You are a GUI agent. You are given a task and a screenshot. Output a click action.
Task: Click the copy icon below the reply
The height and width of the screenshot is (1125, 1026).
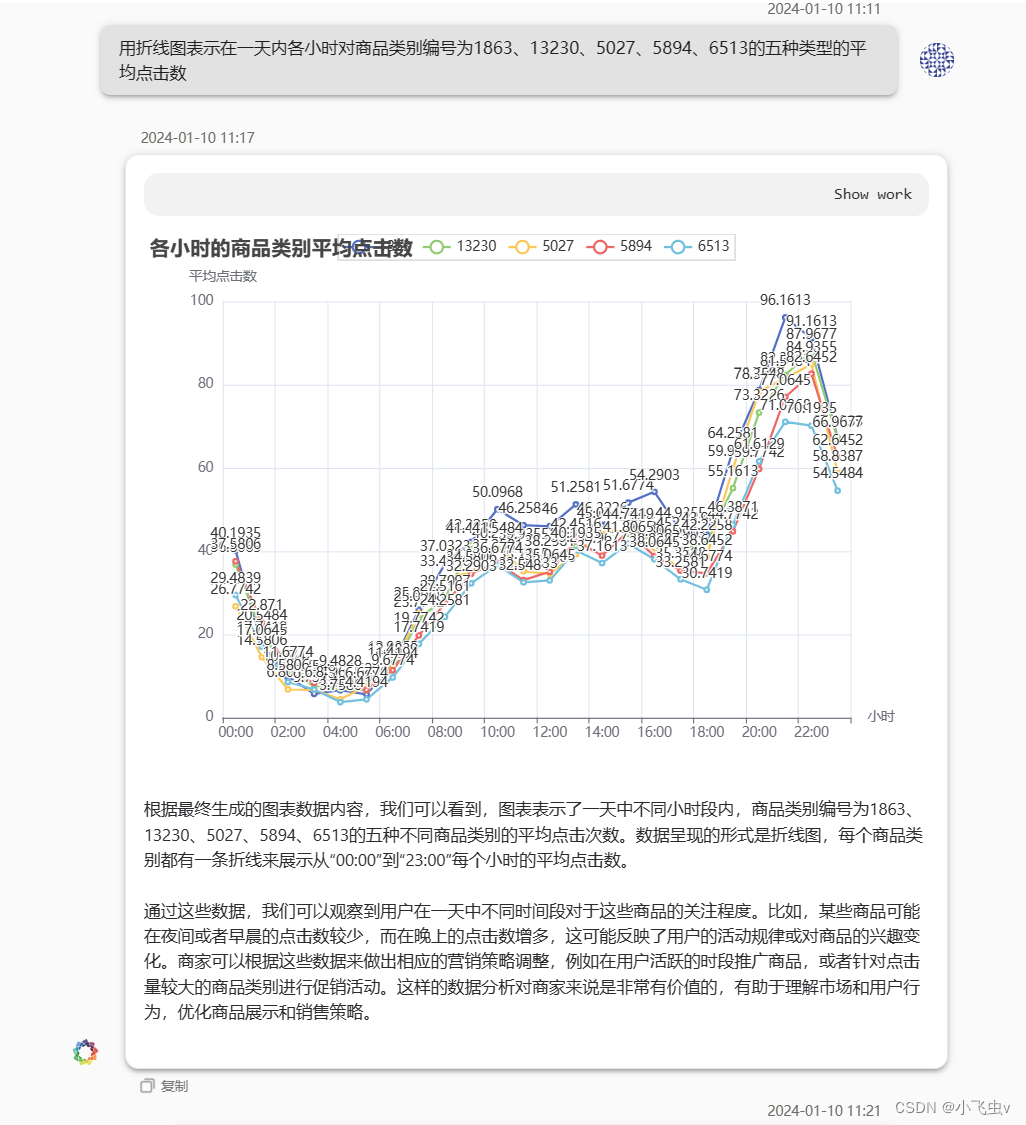pos(148,1086)
